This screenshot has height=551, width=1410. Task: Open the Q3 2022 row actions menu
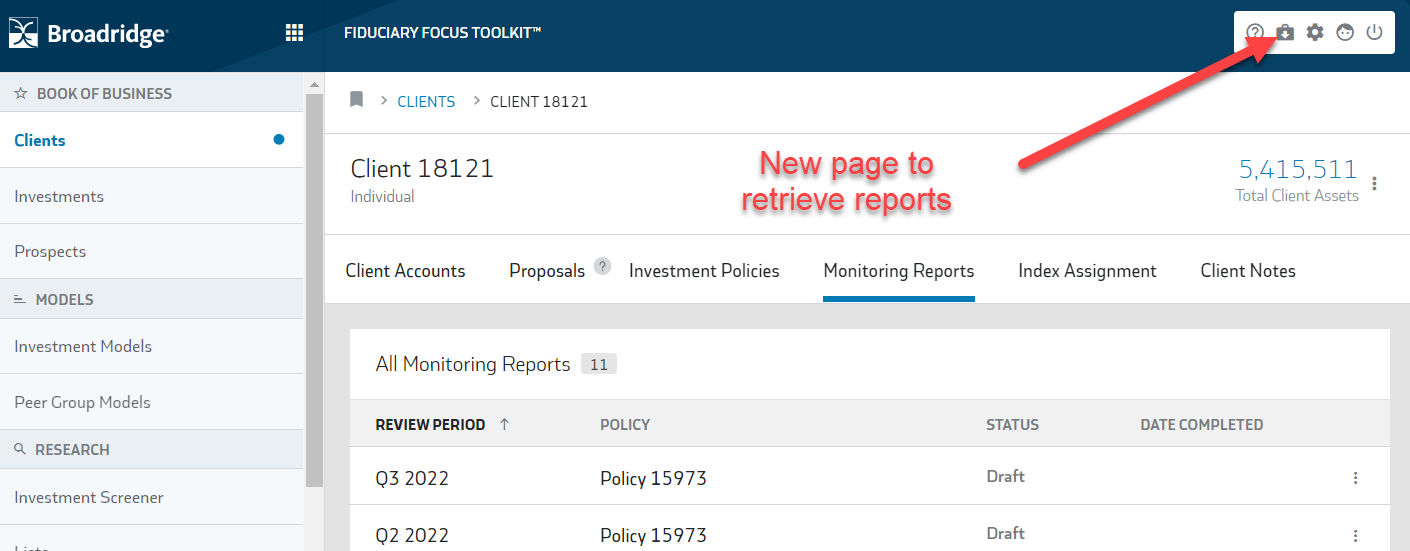coord(1356,479)
